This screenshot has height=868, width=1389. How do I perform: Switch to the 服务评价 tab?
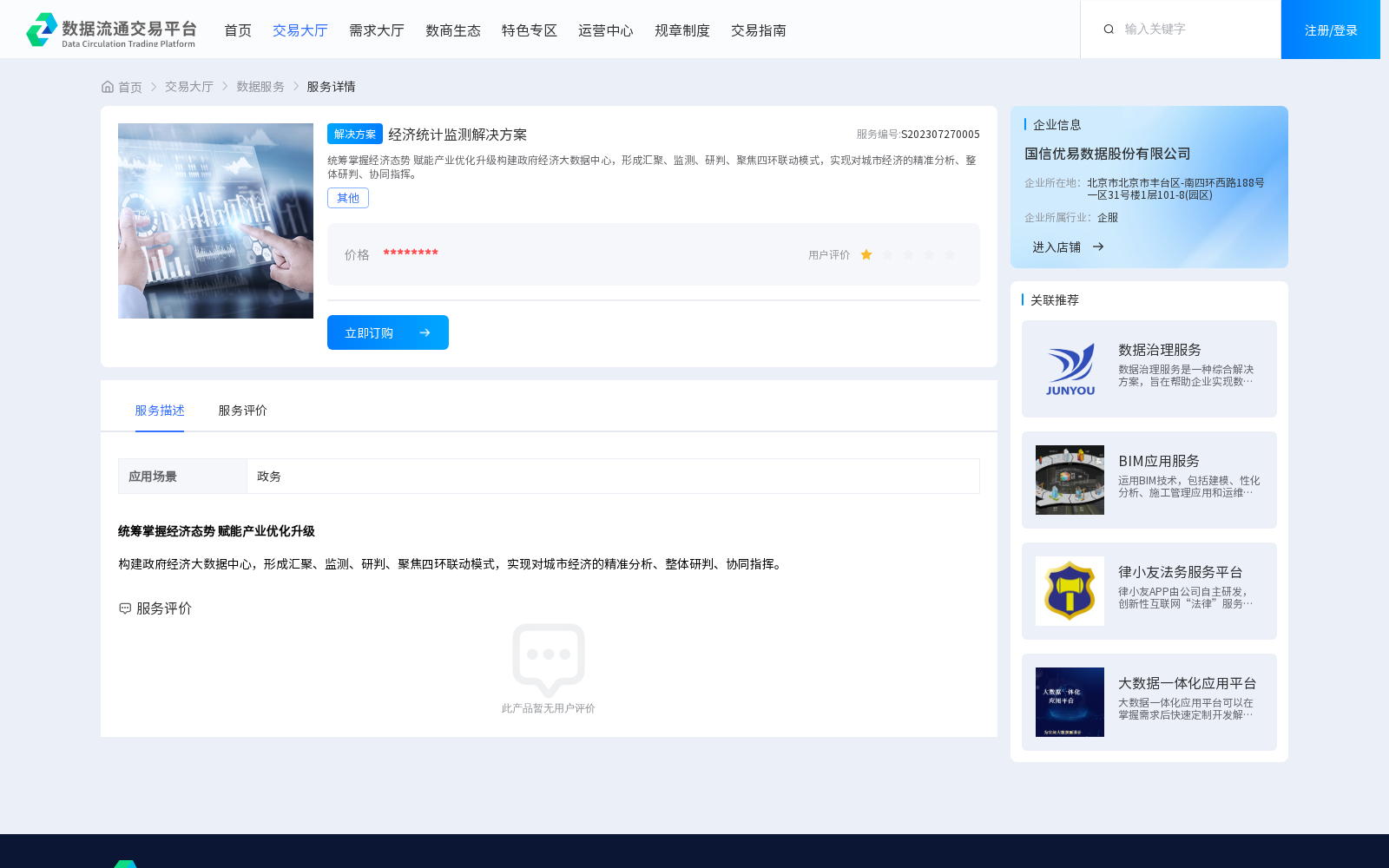[243, 411]
